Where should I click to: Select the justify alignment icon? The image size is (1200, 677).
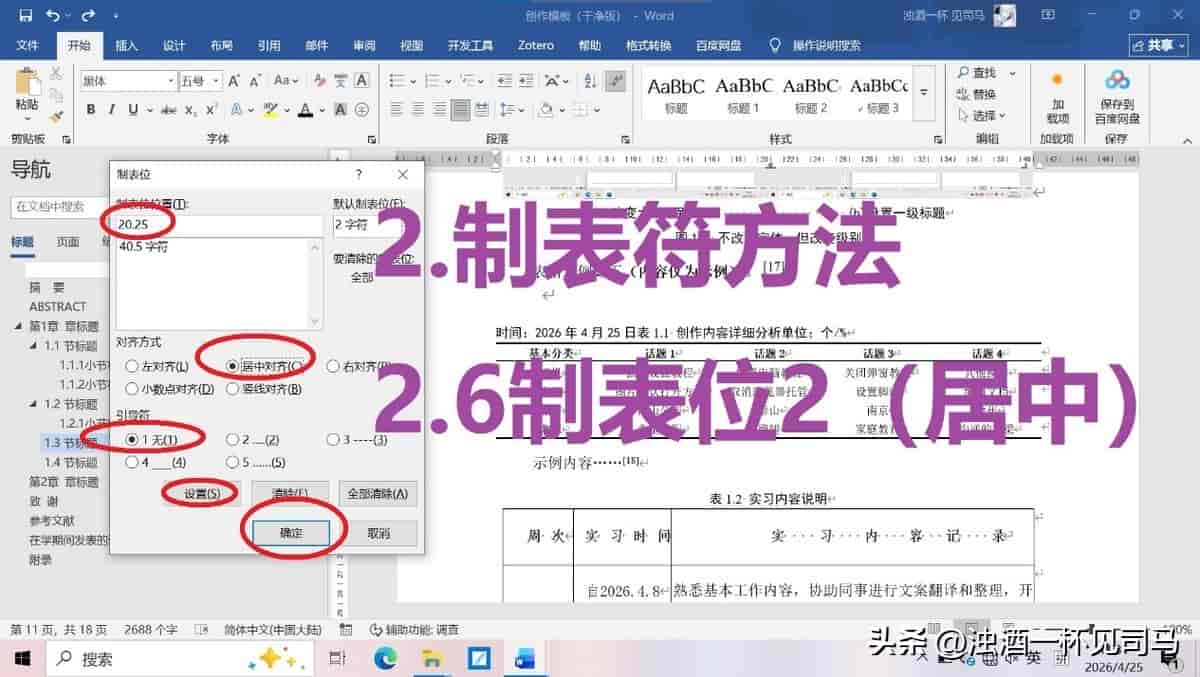[460, 109]
